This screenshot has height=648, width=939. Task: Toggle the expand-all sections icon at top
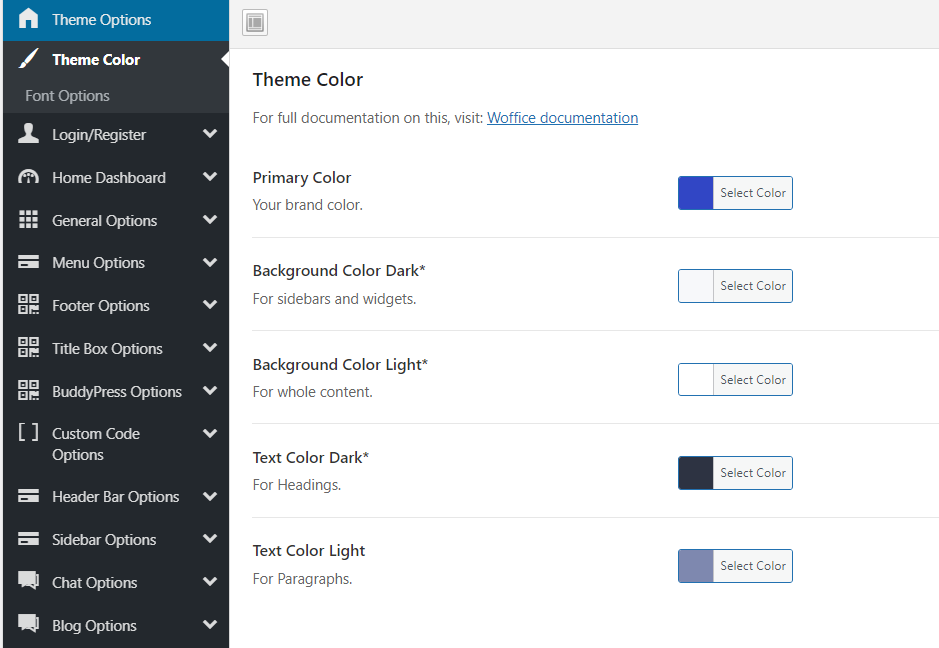255,23
